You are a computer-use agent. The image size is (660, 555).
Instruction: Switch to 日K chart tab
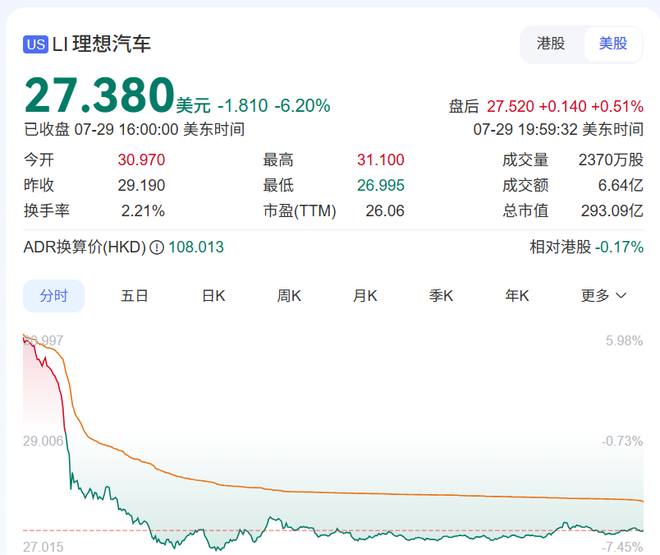coord(213,296)
